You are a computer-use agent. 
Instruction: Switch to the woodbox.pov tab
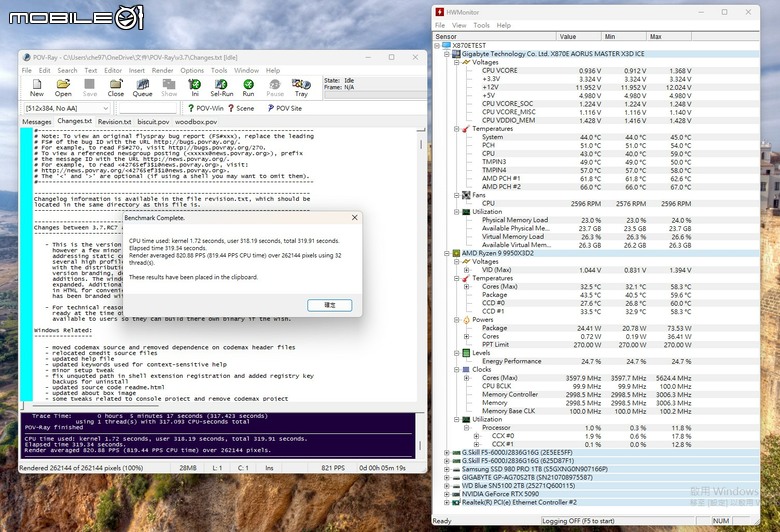(196, 121)
